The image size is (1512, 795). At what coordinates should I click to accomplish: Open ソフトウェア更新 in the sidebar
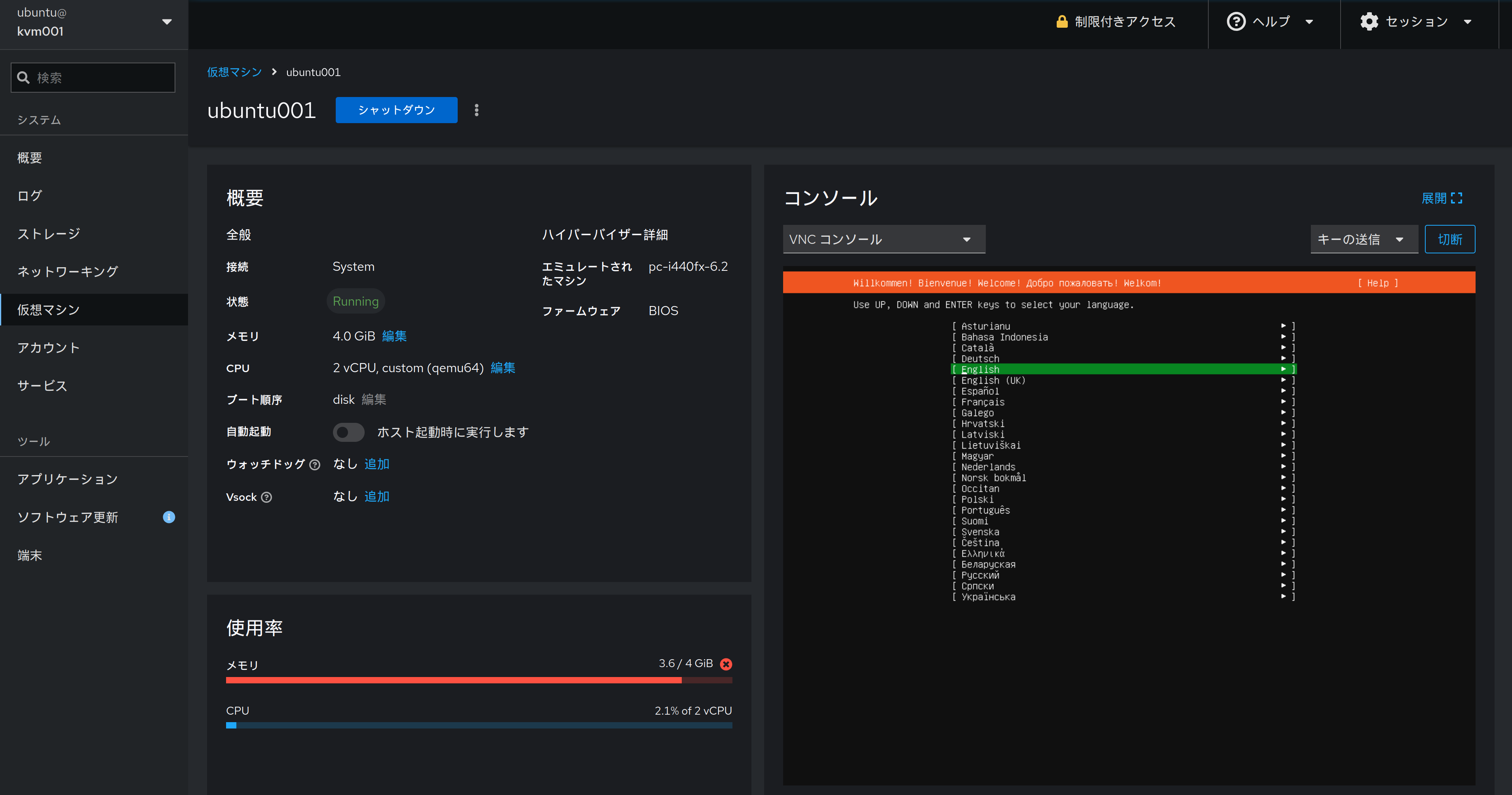click(94, 517)
